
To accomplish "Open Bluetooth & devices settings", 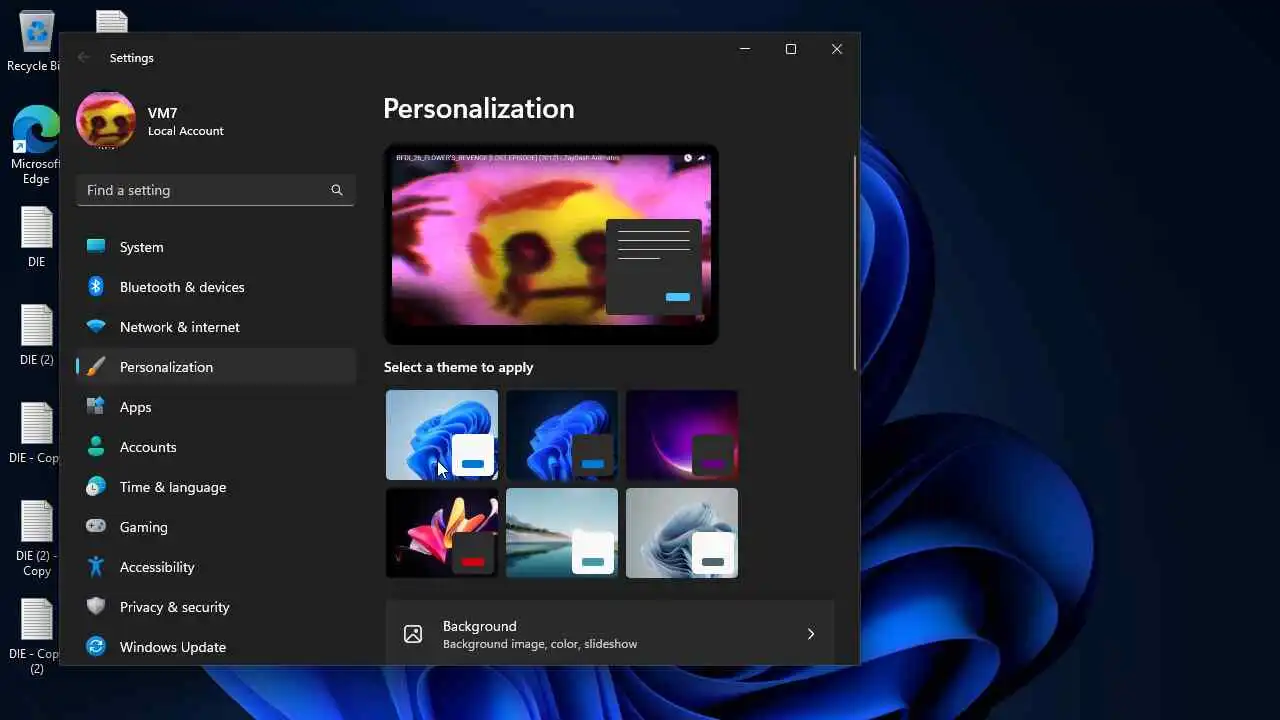I will (216, 287).
